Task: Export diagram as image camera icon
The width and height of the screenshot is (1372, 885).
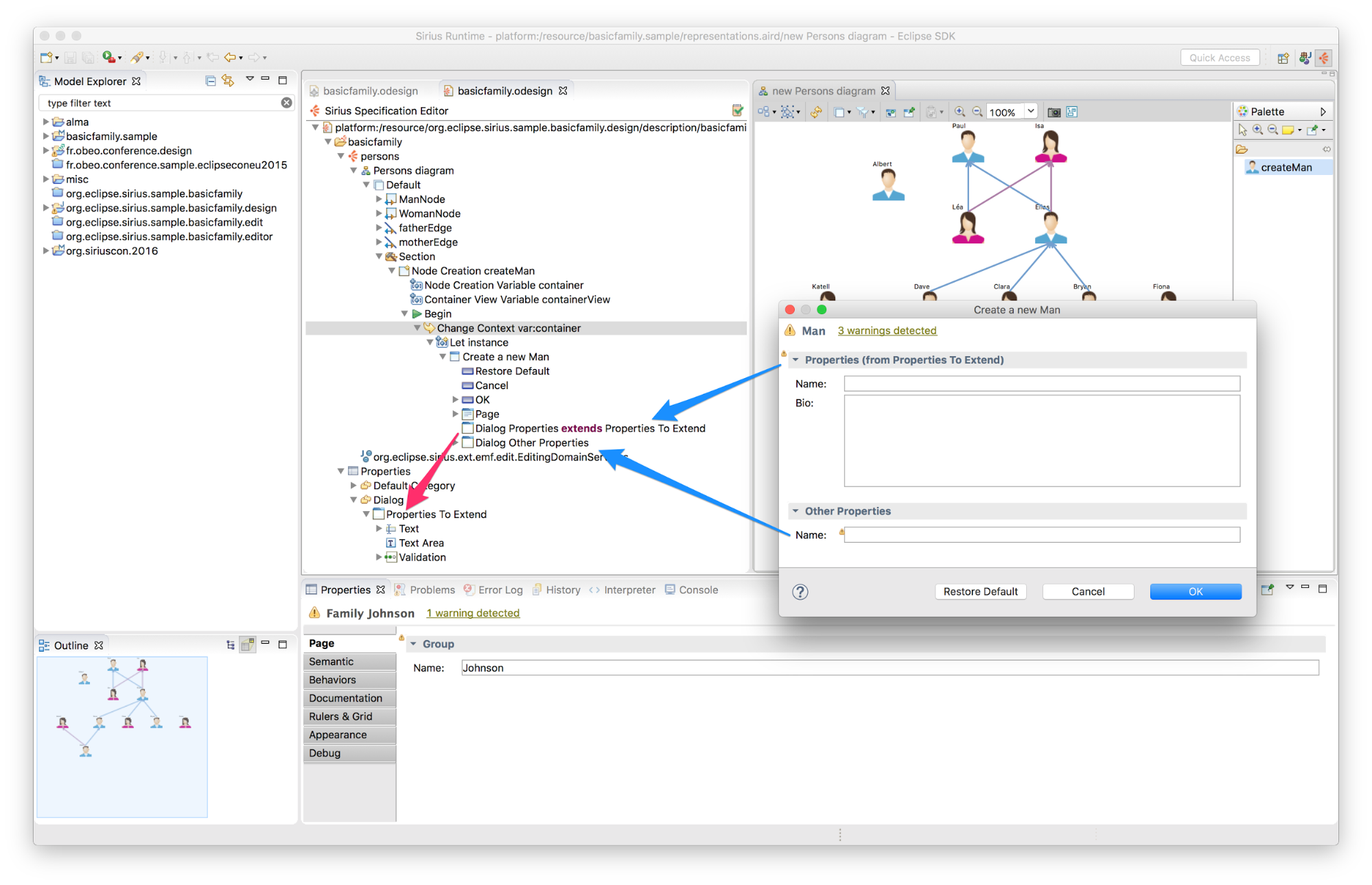Action: 1054,112
